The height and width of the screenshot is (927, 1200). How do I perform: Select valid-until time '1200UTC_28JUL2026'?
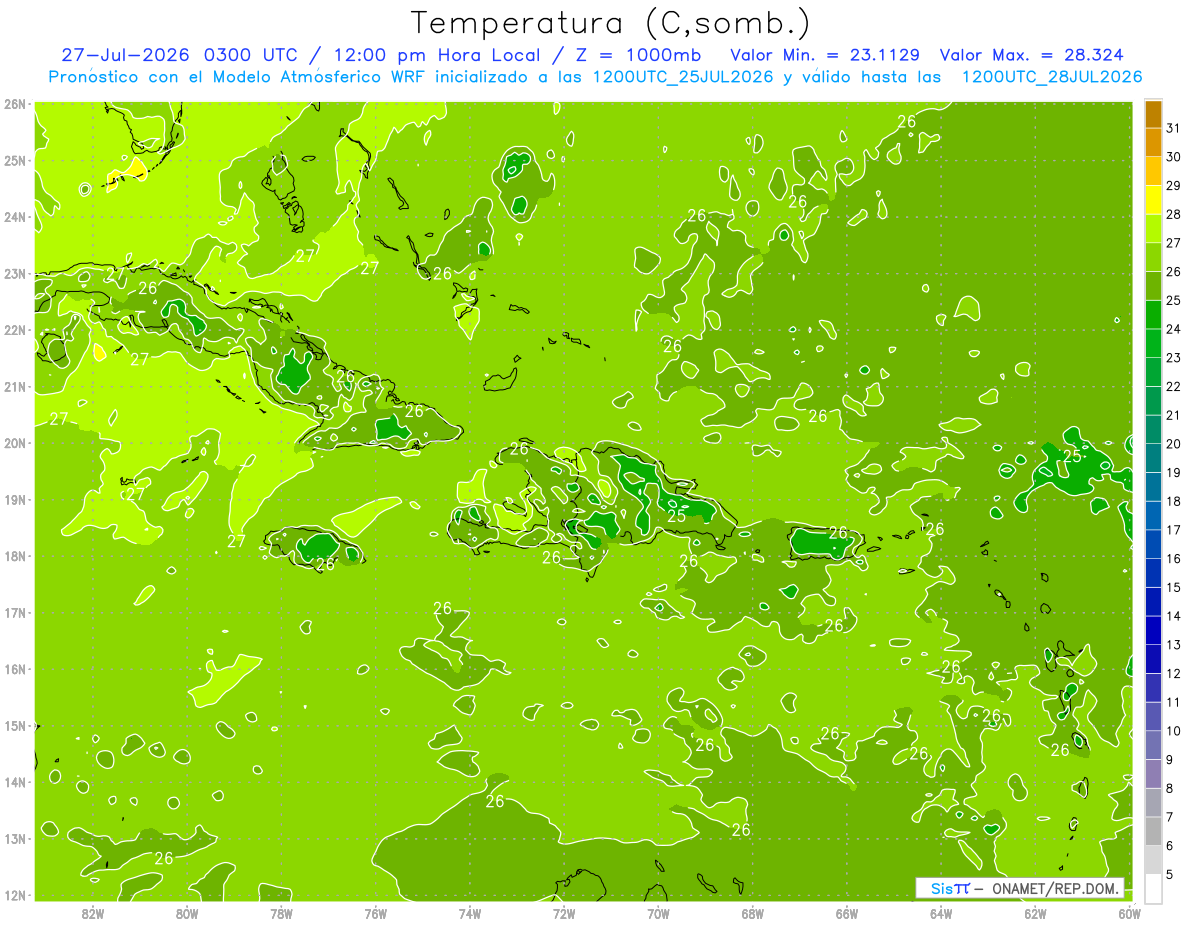(1051, 77)
